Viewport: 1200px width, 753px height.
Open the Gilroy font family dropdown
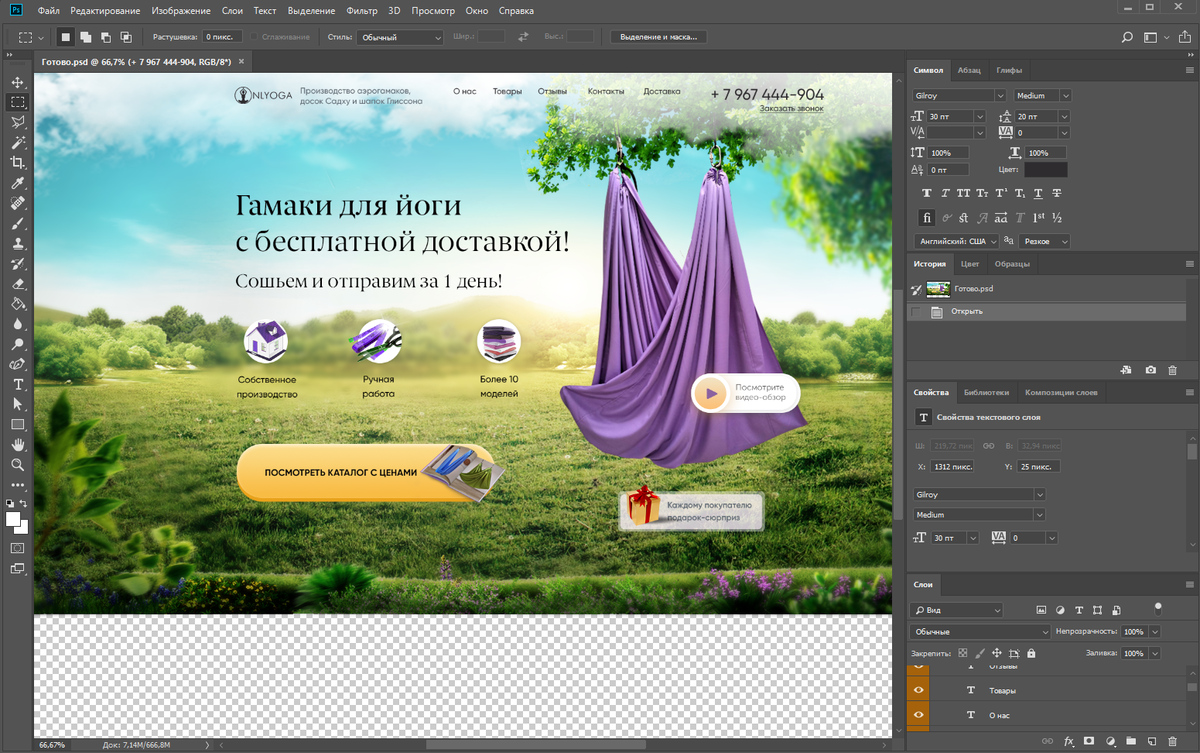(958, 96)
